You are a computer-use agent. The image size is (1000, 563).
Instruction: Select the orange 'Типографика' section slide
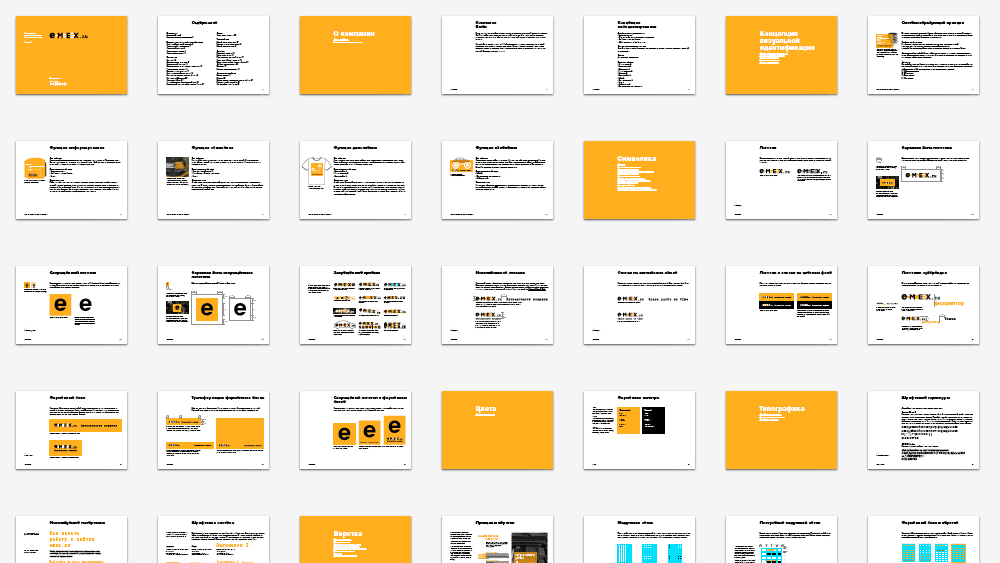pos(781,430)
